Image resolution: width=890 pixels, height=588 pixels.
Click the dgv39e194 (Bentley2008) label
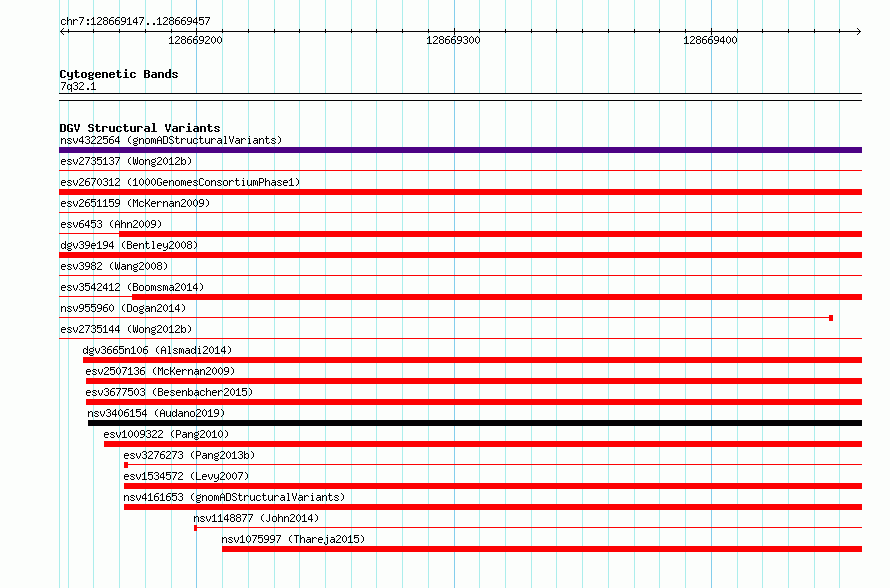pyautogui.click(x=129, y=245)
